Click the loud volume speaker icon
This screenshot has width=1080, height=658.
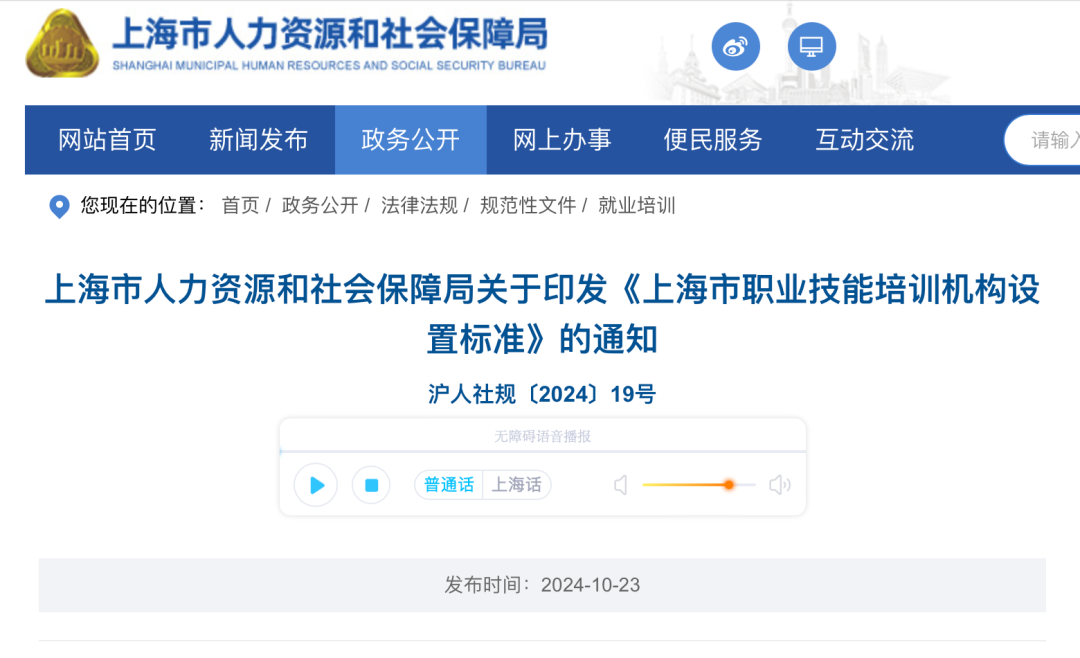780,485
